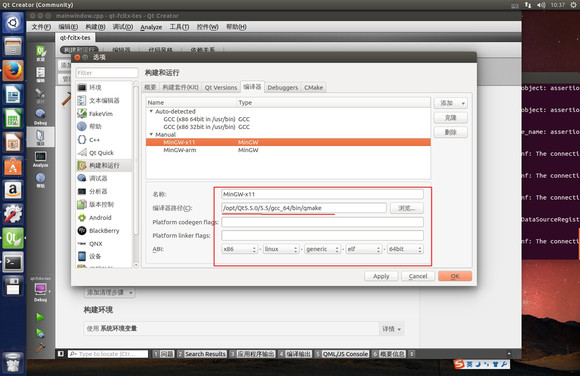
Task: Open the build environment Details (详情) expander
Action: click(x=391, y=329)
